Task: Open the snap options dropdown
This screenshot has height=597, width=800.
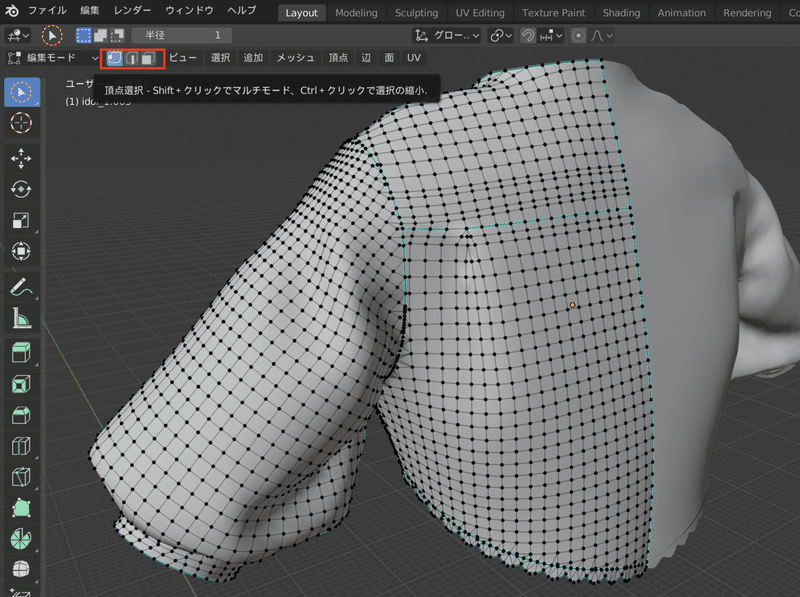Action: [551, 36]
